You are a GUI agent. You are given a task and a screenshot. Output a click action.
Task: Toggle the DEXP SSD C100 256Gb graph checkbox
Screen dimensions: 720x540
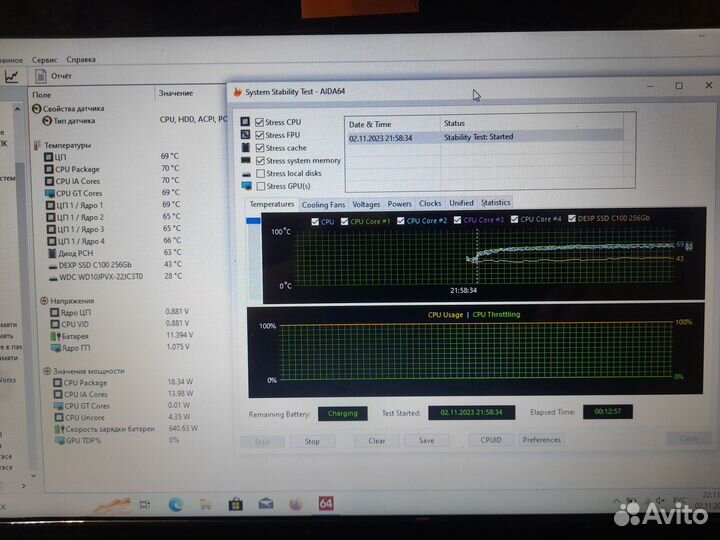pos(572,219)
